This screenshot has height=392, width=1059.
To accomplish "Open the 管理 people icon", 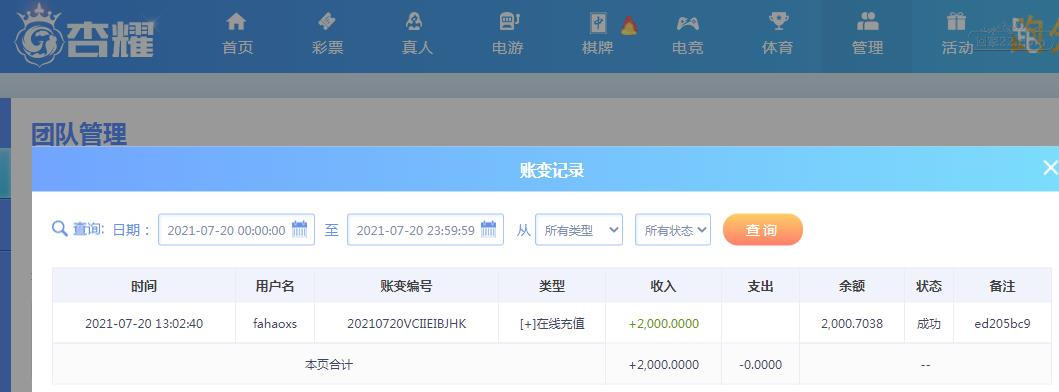I will tap(868, 22).
